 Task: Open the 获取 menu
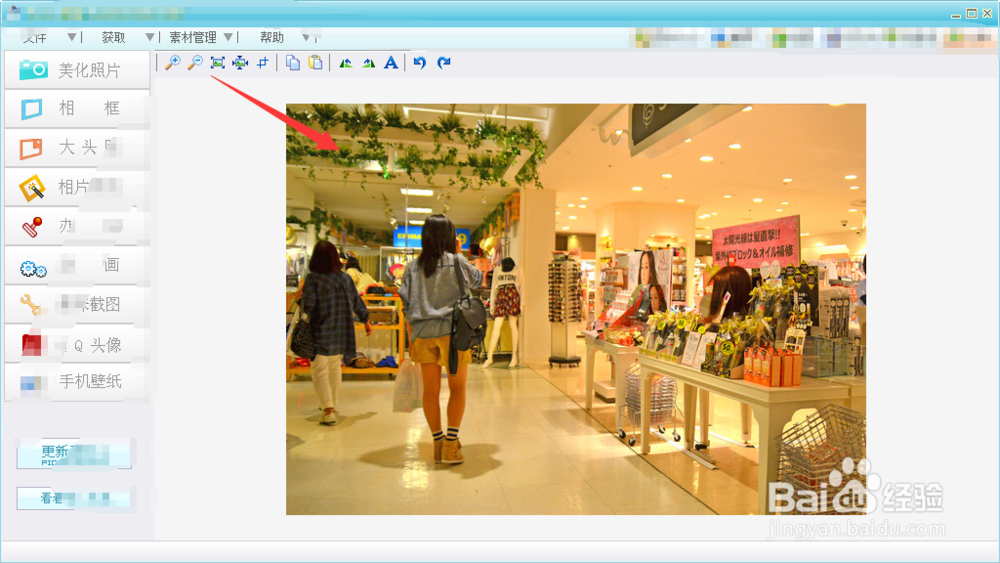point(113,37)
